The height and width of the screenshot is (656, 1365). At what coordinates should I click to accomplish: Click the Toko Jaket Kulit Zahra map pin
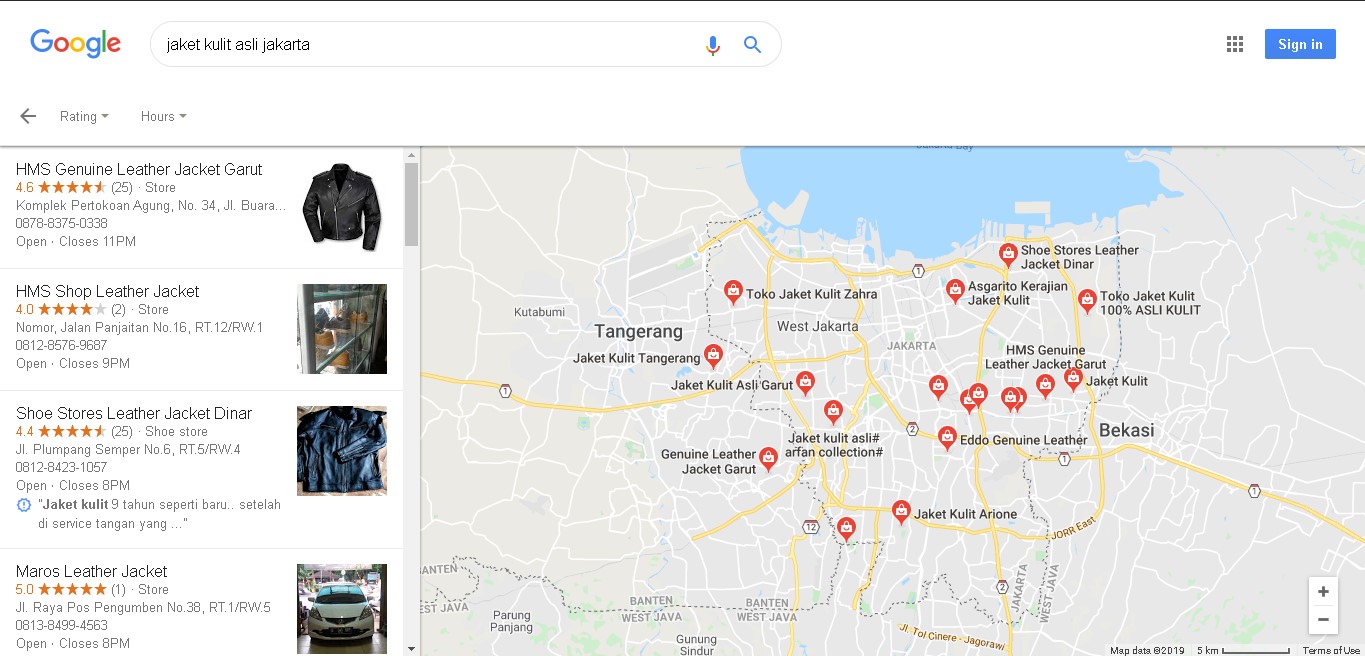[x=733, y=292]
